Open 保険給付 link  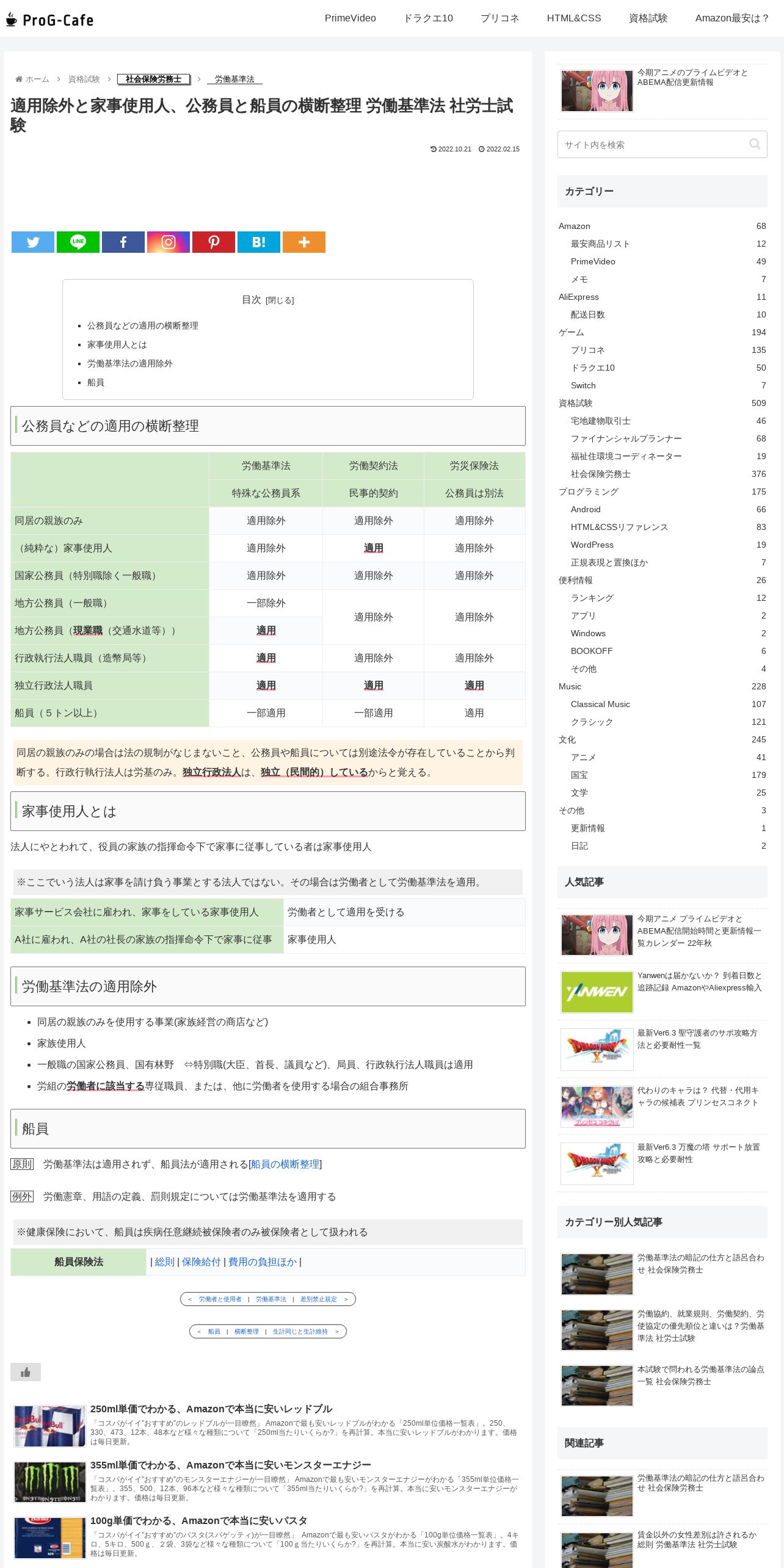pyautogui.click(x=201, y=1262)
